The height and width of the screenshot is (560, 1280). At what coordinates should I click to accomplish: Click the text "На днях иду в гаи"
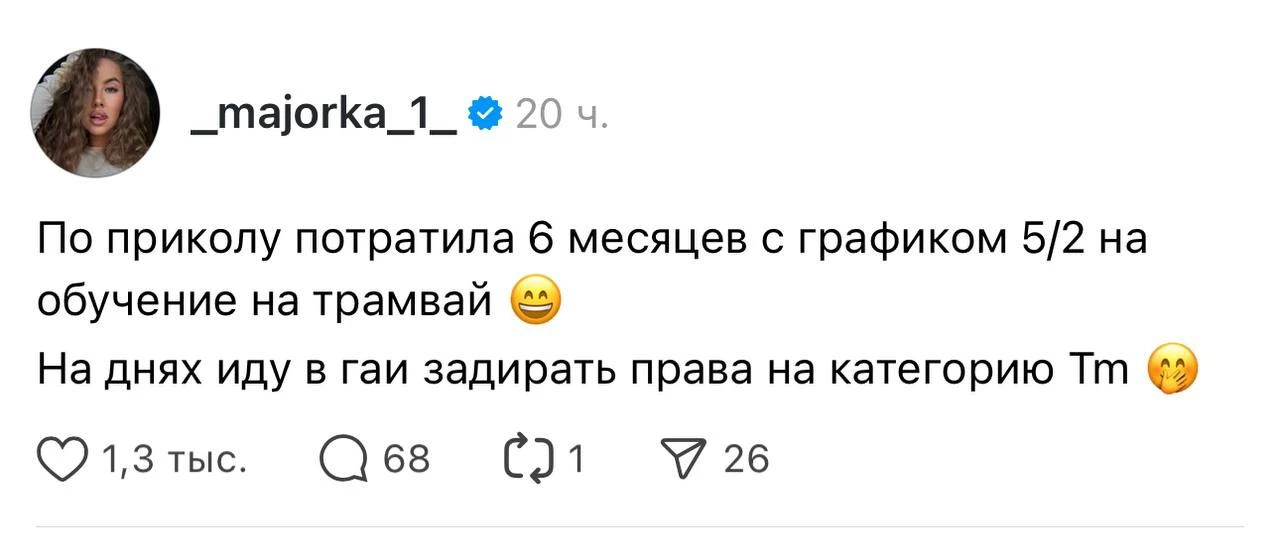pyautogui.click(x=224, y=370)
